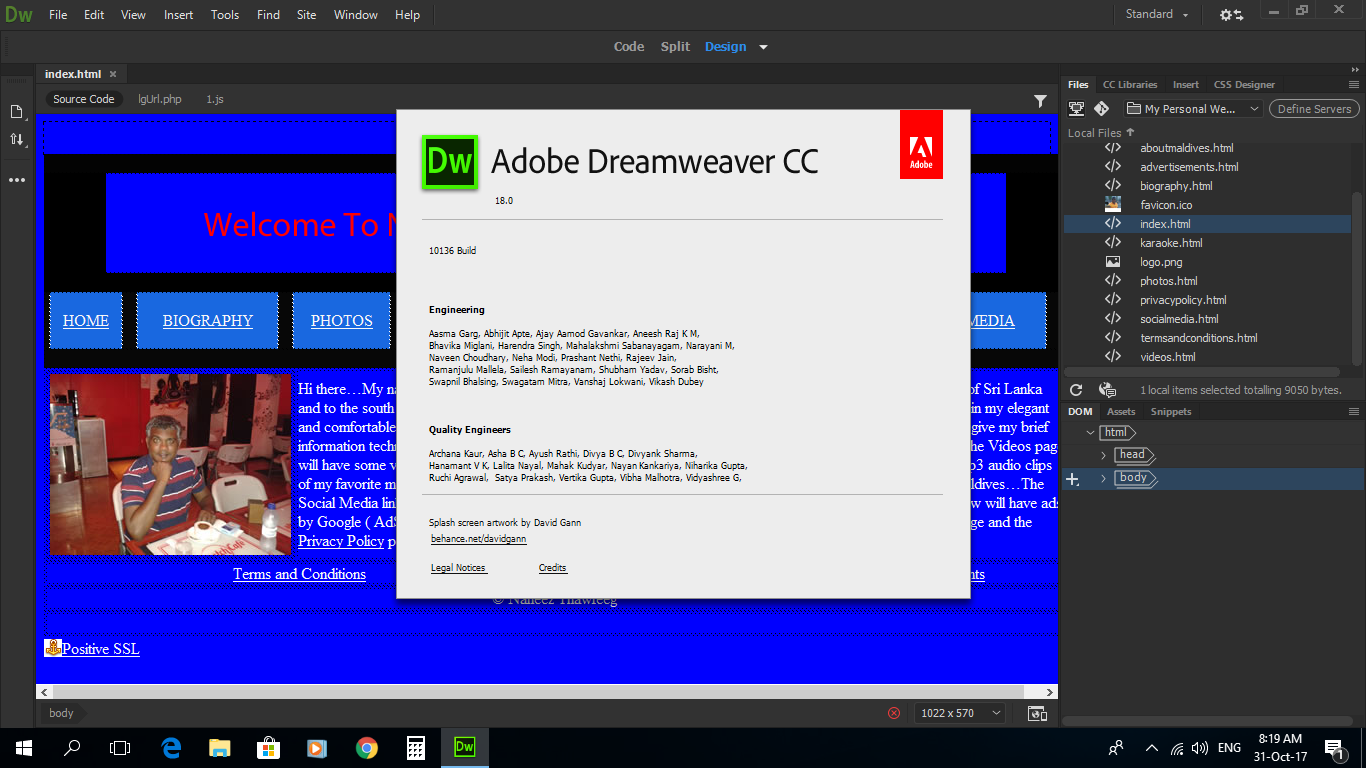This screenshot has width=1366, height=768.
Task: Launch Google Chrome from taskbar
Action: click(367, 747)
